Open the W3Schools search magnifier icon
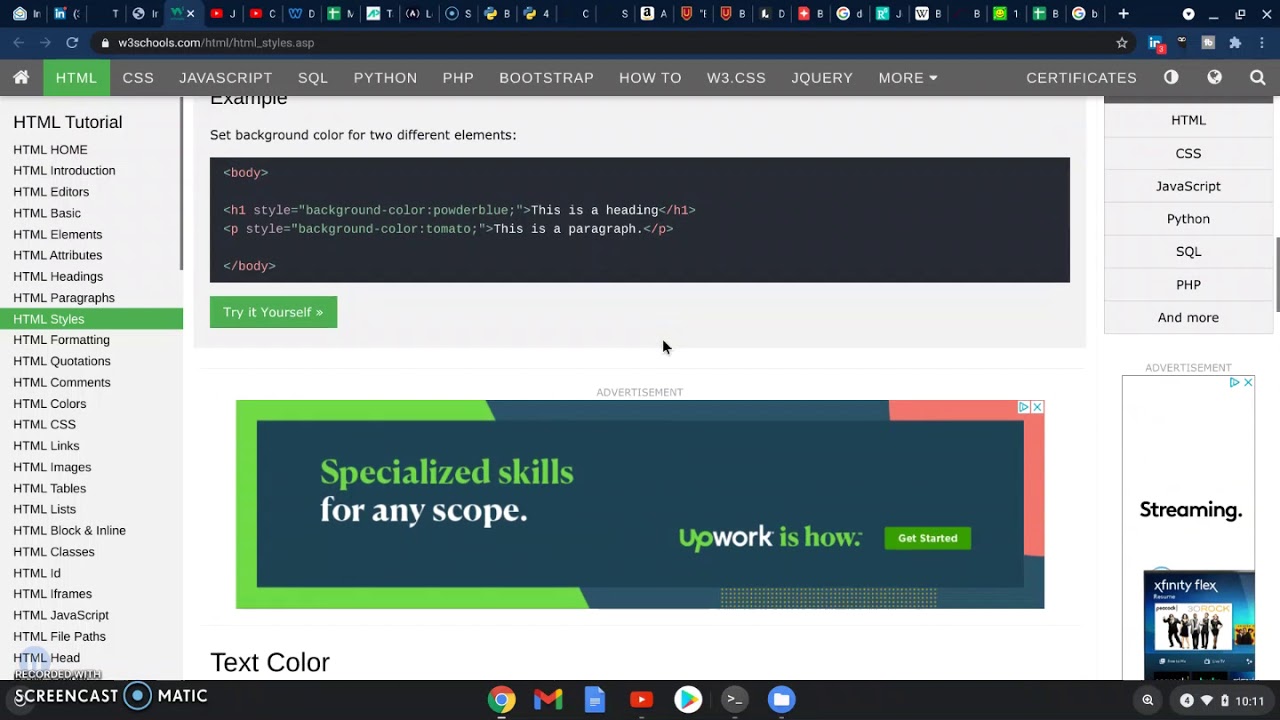The height and width of the screenshot is (720, 1280). (x=1258, y=77)
